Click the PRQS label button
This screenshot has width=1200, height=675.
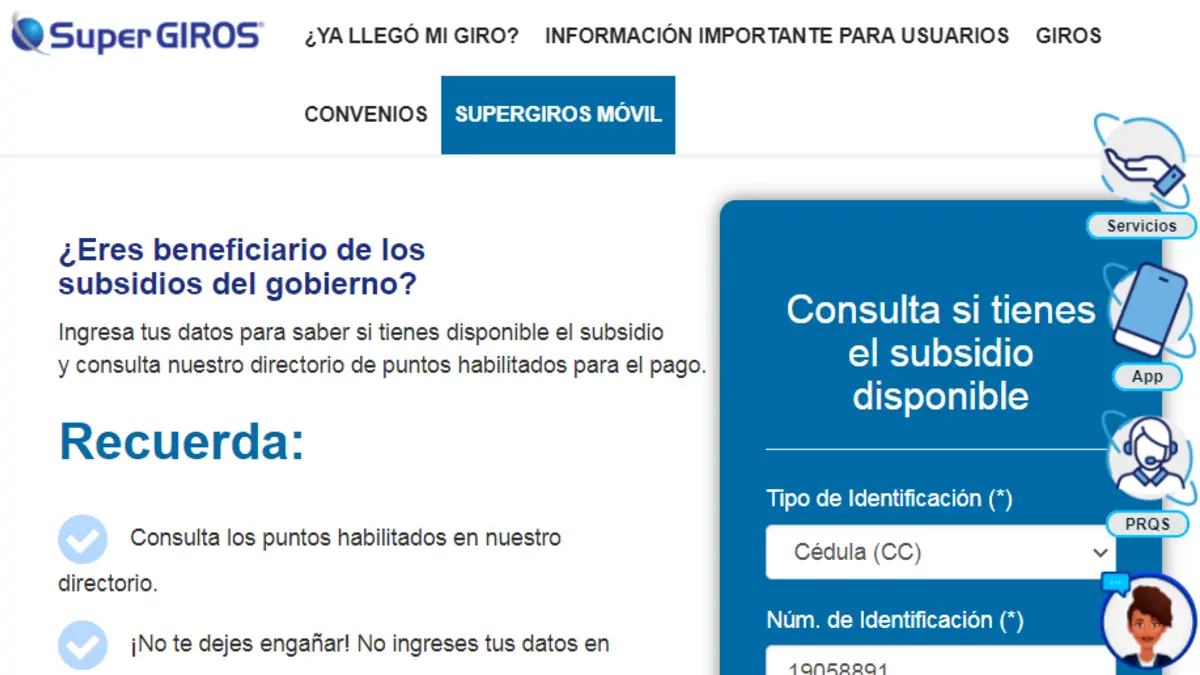(1146, 524)
